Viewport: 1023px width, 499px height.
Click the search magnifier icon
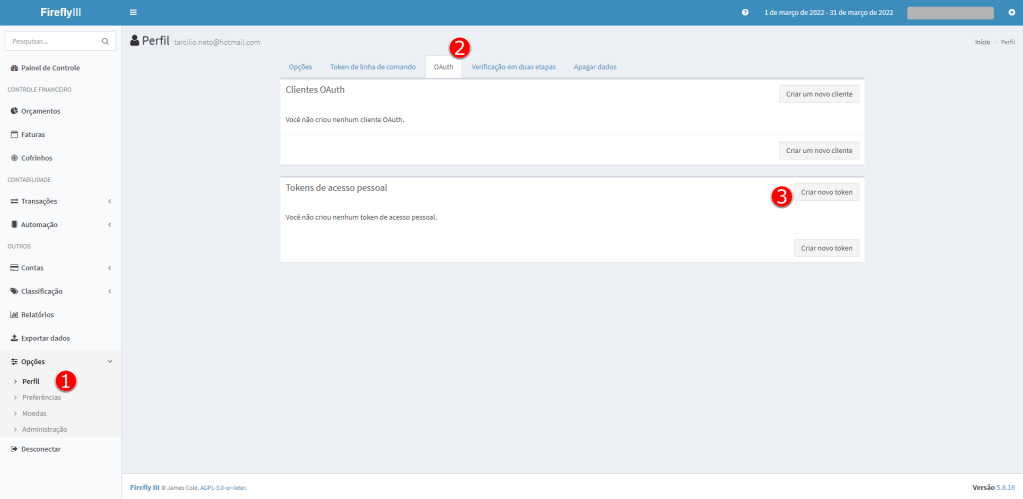pyautogui.click(x=106, y=42)
